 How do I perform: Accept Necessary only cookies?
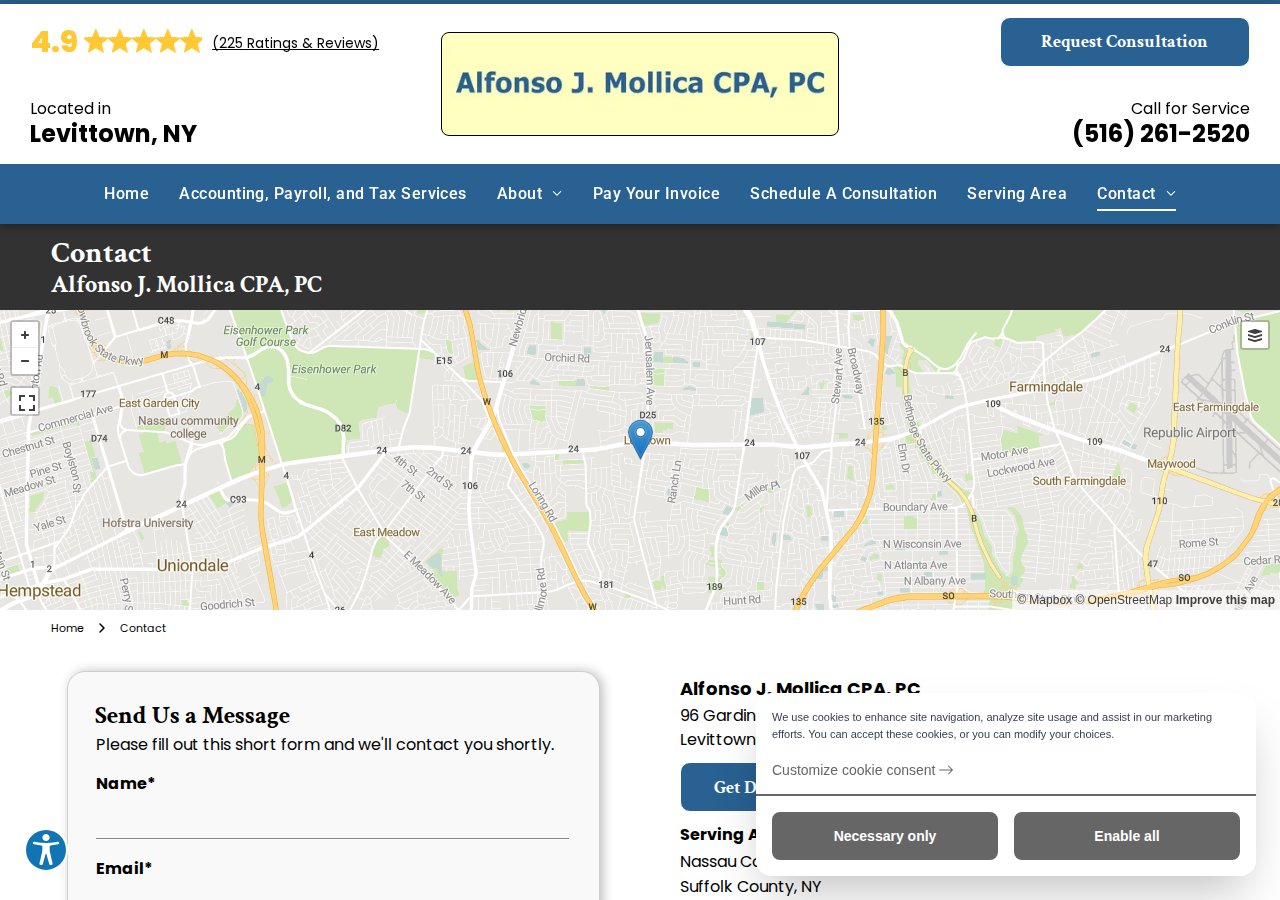click(x=885, y=836)
